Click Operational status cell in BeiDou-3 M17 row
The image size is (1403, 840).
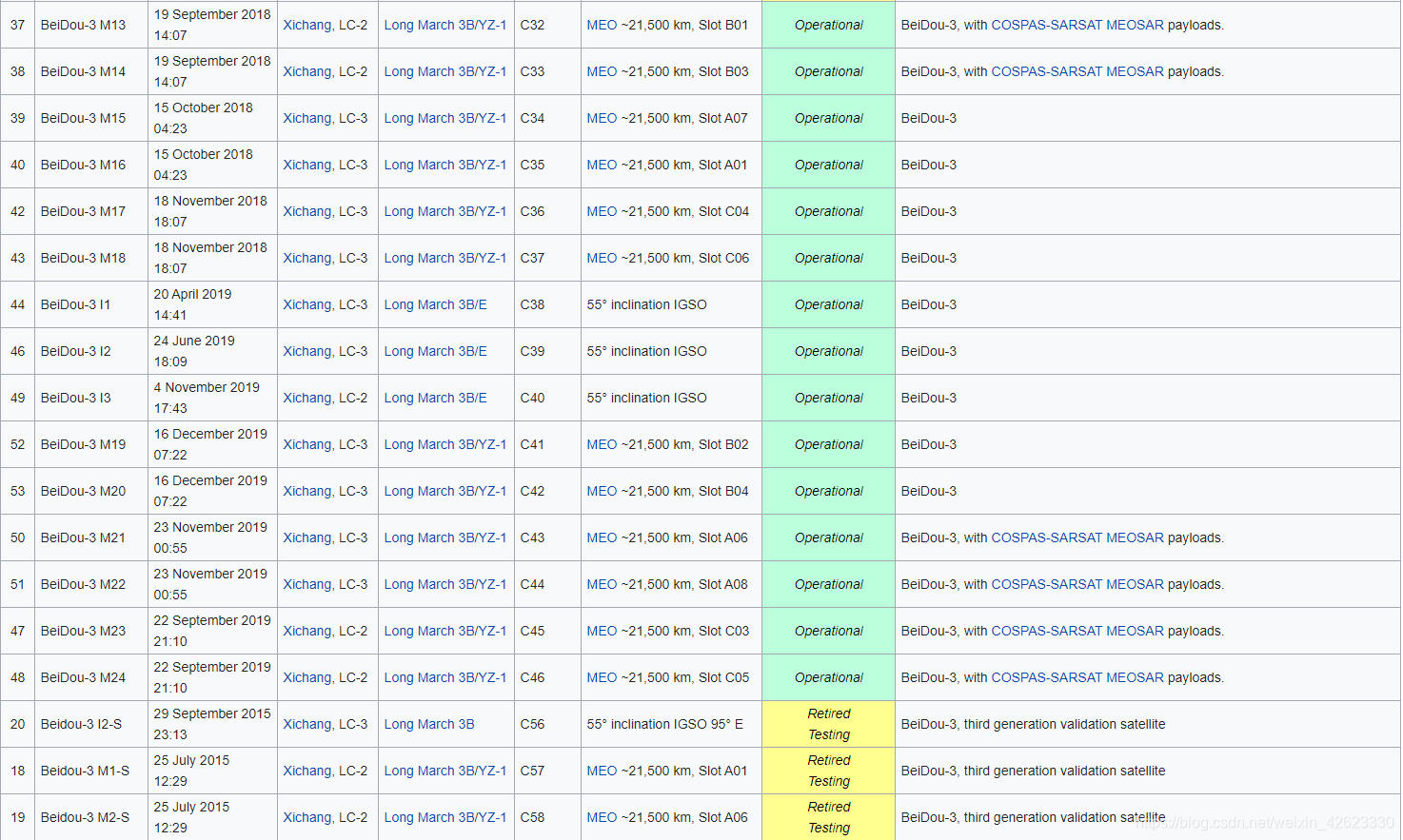(x=829, y=211)
